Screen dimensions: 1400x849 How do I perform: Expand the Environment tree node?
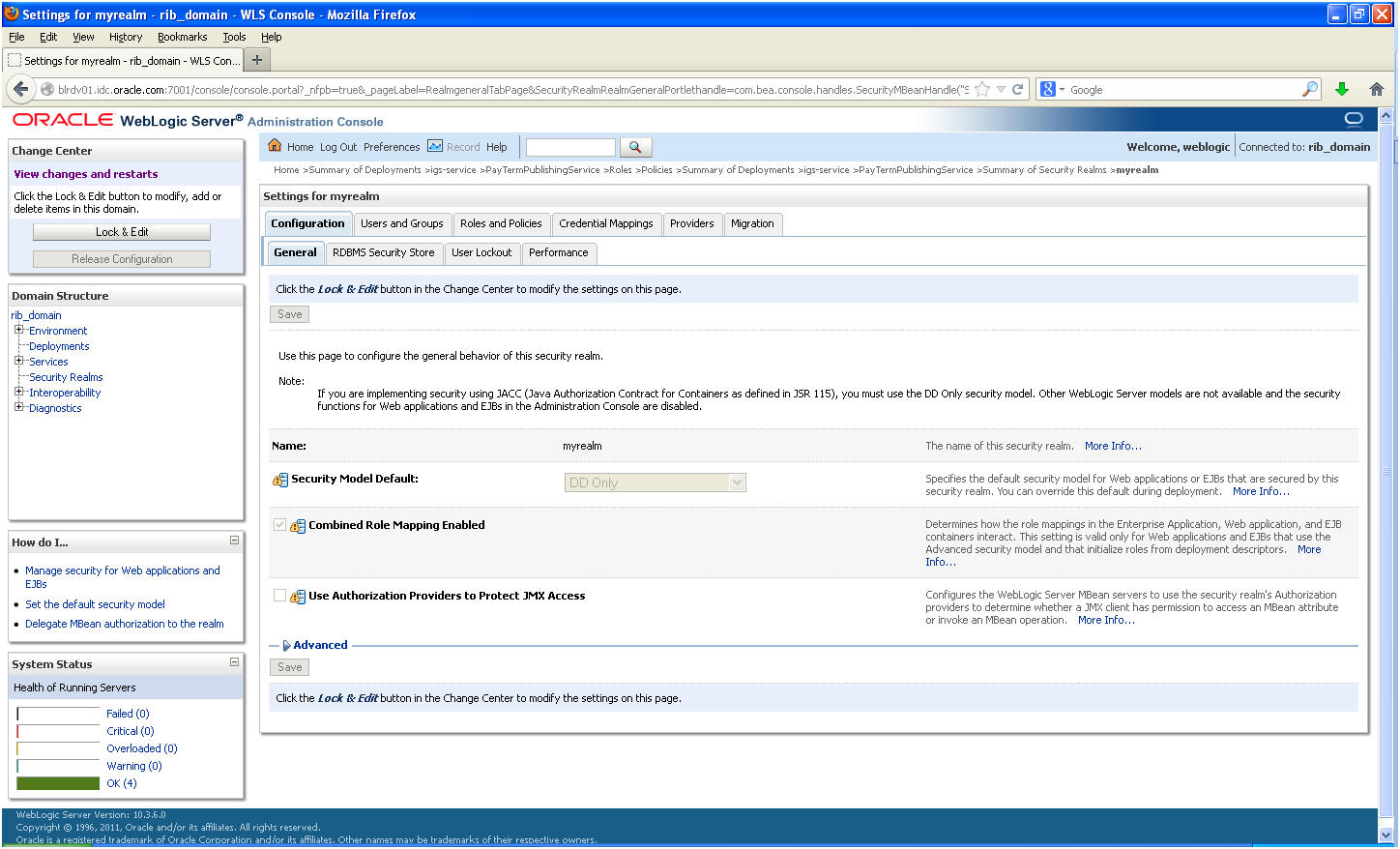[18, 330]
